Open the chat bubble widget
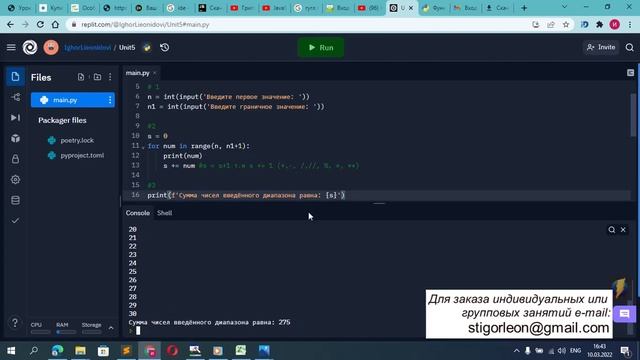Image resolution: width=640 pixels, height=360 pixels. (x=624, y=314)
